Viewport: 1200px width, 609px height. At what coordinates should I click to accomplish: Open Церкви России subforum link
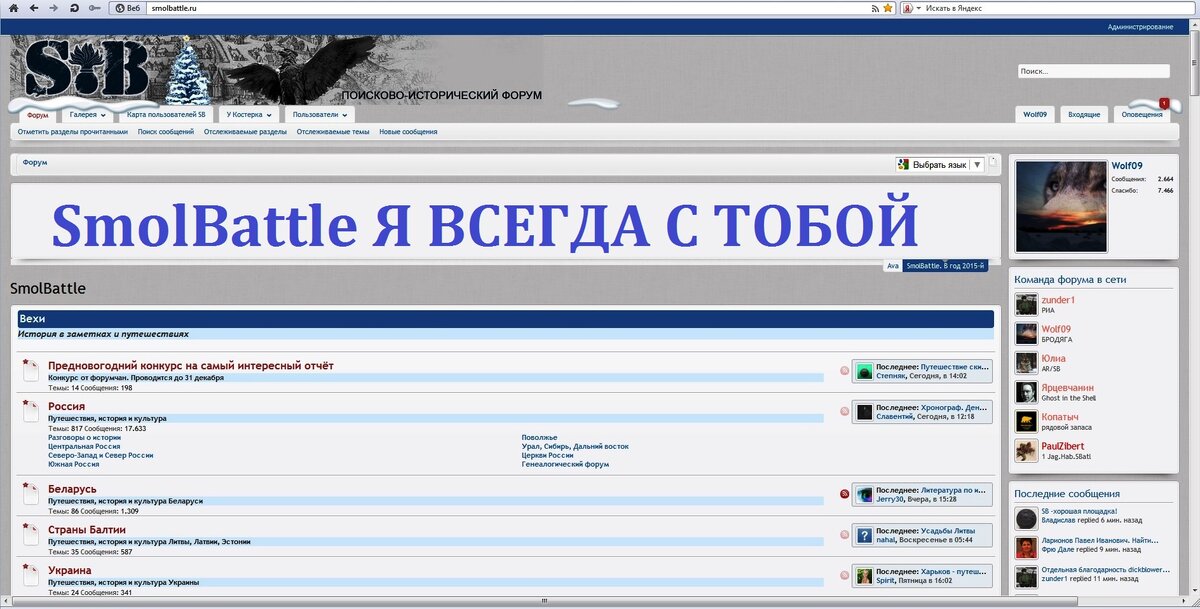[548, 455]
